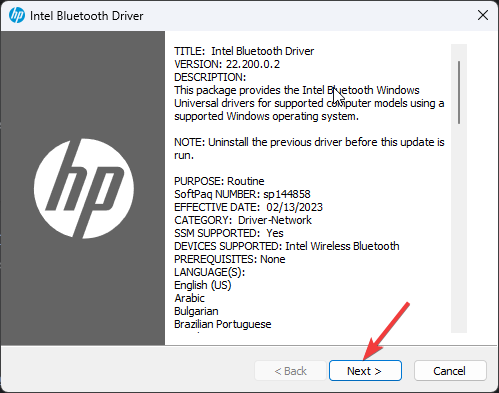Click the "EFFECTIVE DATE: 02/13/2023" line
This screenshot has height=393, width=499.
[x=248, y=207]
